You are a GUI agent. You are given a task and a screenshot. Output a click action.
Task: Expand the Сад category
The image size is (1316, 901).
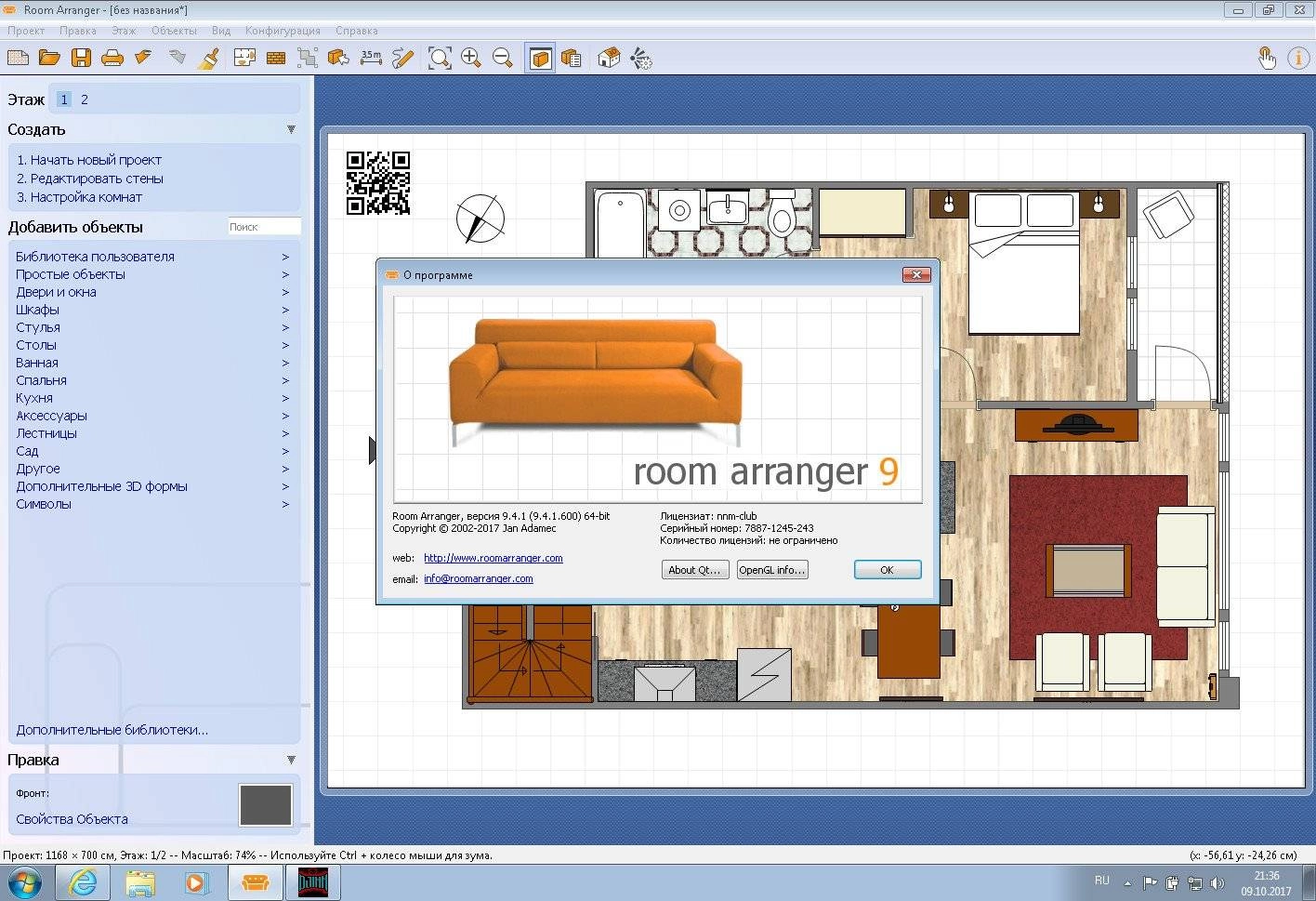click(x=152, y=451)
